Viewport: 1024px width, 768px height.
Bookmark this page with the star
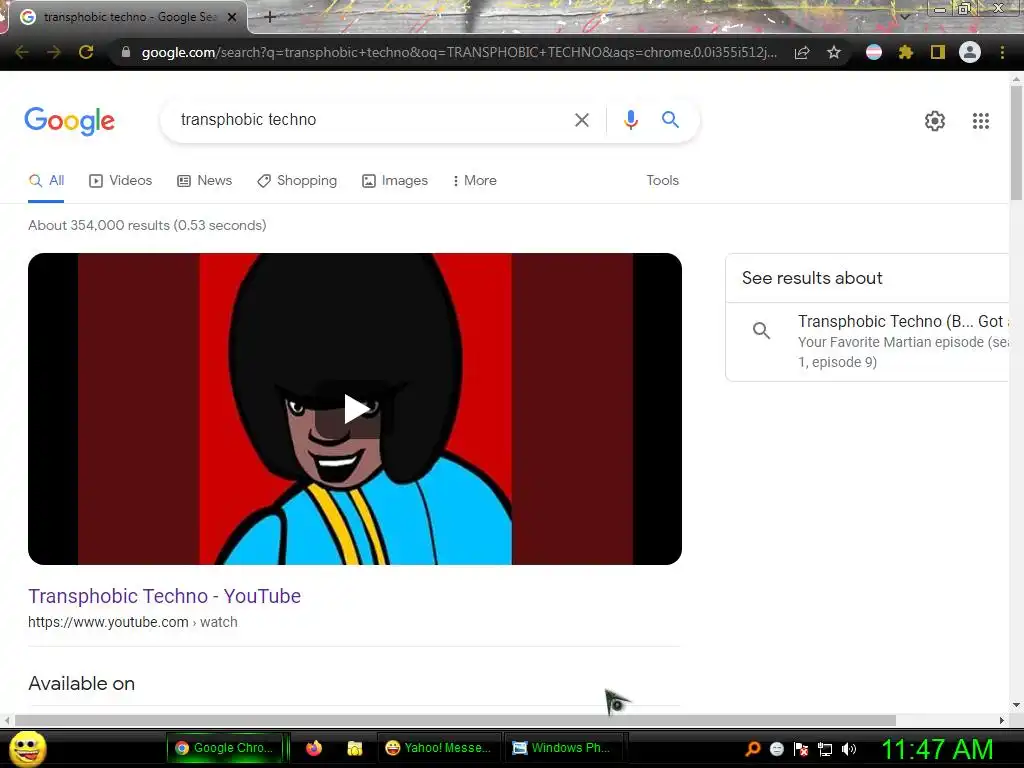[x=833, y=52]
